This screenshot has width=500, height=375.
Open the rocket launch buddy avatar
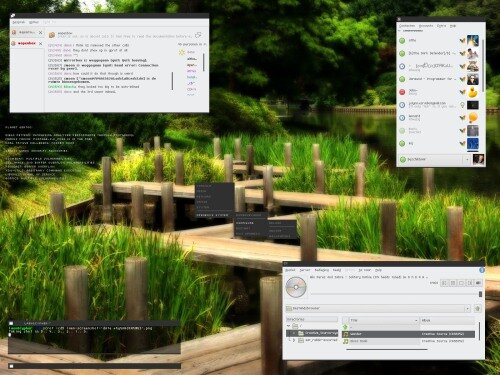(x=473, y=40)
